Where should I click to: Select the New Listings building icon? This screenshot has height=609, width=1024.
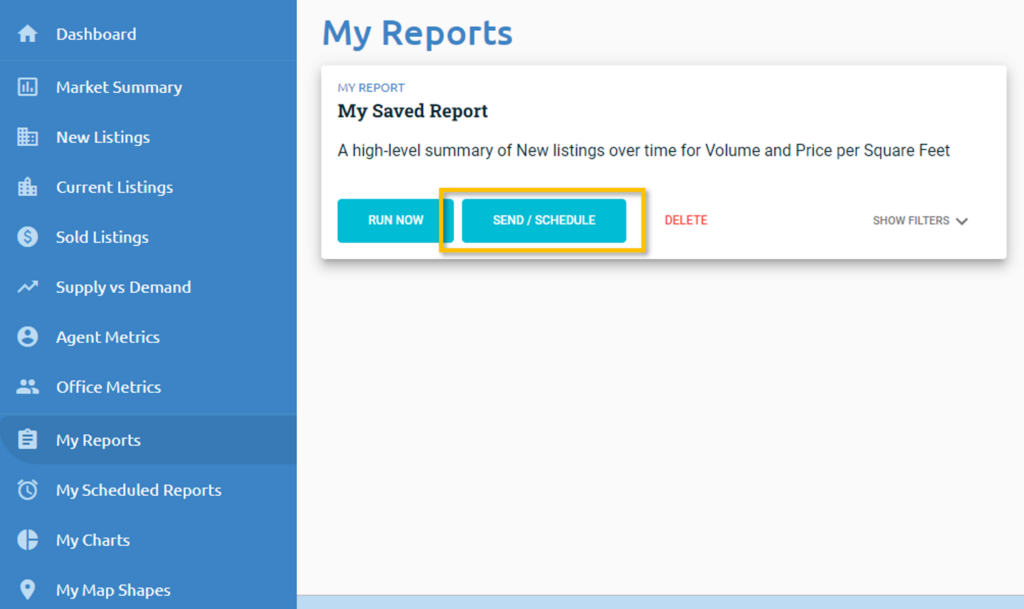pos(28,137)
